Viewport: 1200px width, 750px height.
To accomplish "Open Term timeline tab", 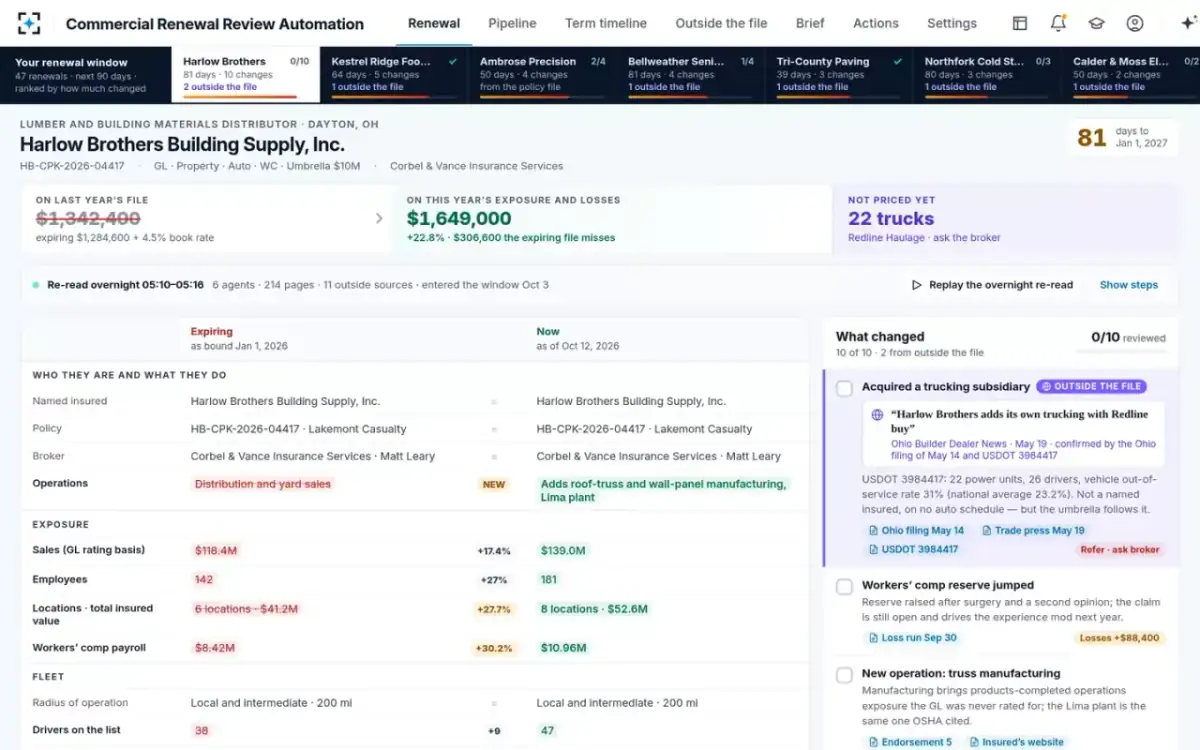I will 606,23.
